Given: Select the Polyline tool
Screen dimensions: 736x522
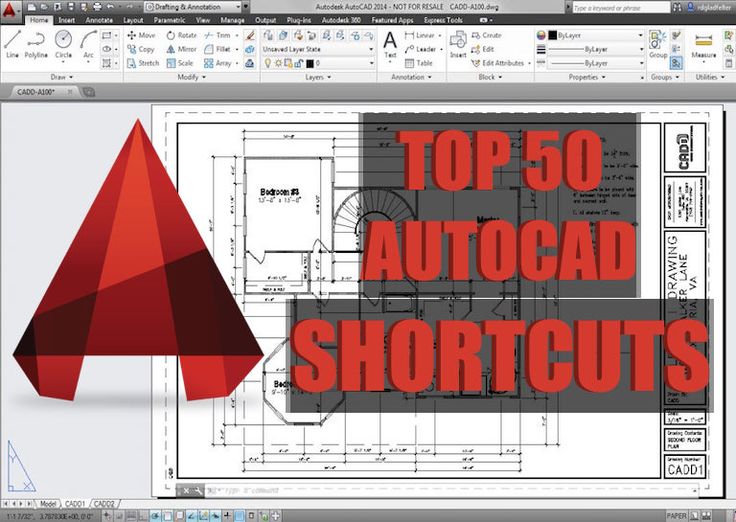Looking at the screenshot, I should [36, 45].
